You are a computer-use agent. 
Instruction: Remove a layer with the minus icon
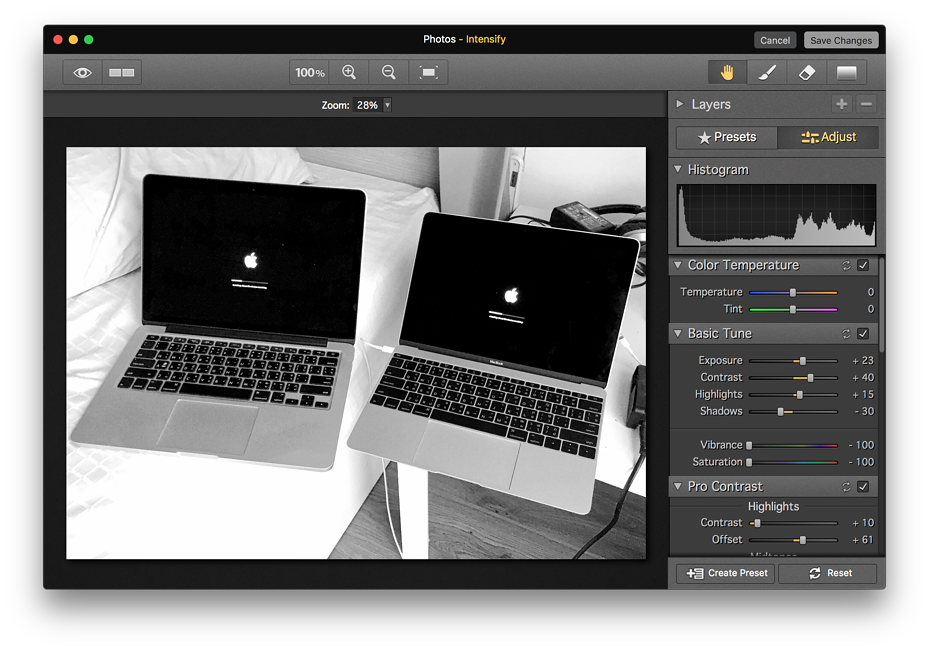coord(866,104)
